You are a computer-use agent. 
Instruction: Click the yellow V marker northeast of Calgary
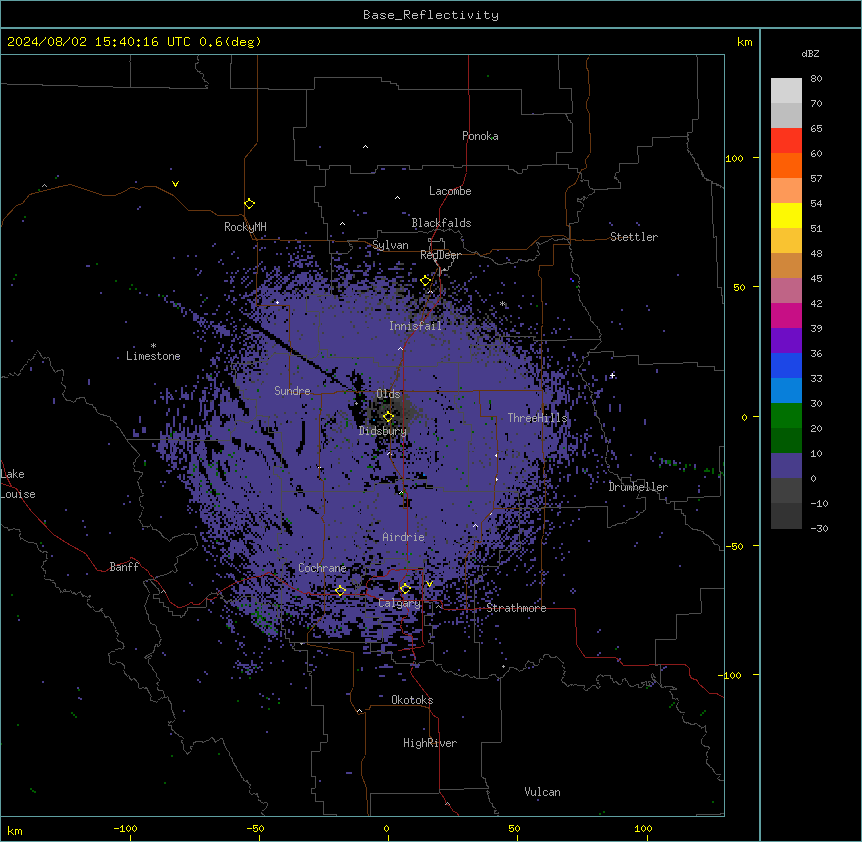pyautogui.click(x=429, y=584)
